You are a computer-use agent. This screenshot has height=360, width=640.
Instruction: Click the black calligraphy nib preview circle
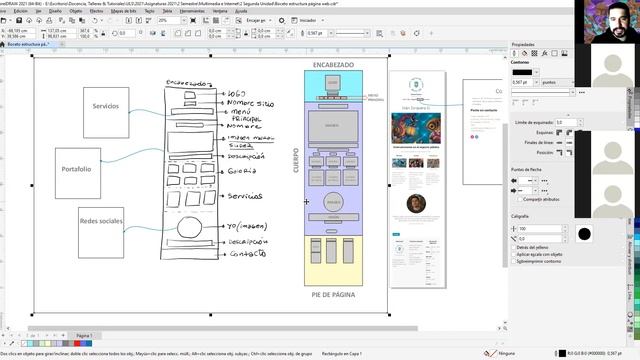click(584, 234)
